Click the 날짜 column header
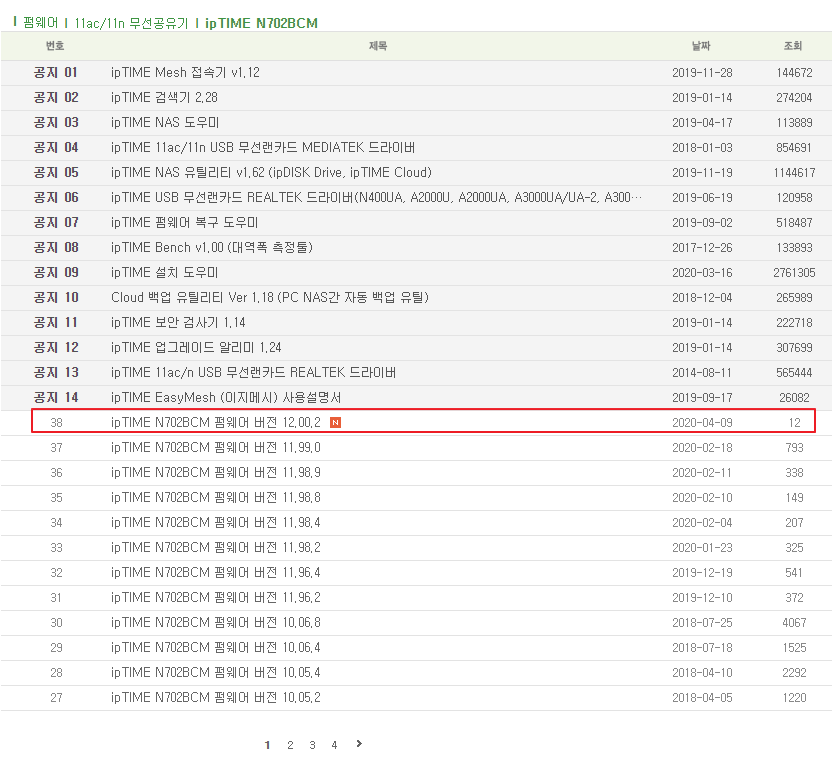Image resolution: width=833 pixels, height=760 pixels. click(701, 46)
